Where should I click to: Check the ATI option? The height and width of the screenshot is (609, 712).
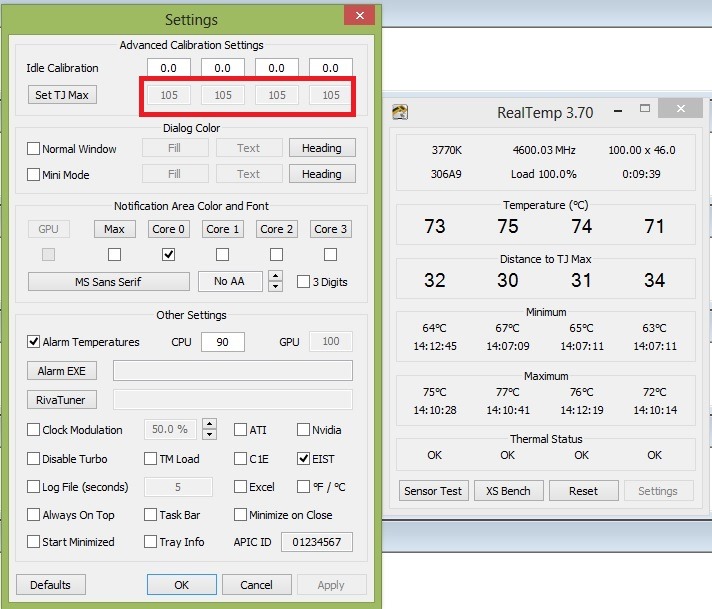(x=240, y=430)
